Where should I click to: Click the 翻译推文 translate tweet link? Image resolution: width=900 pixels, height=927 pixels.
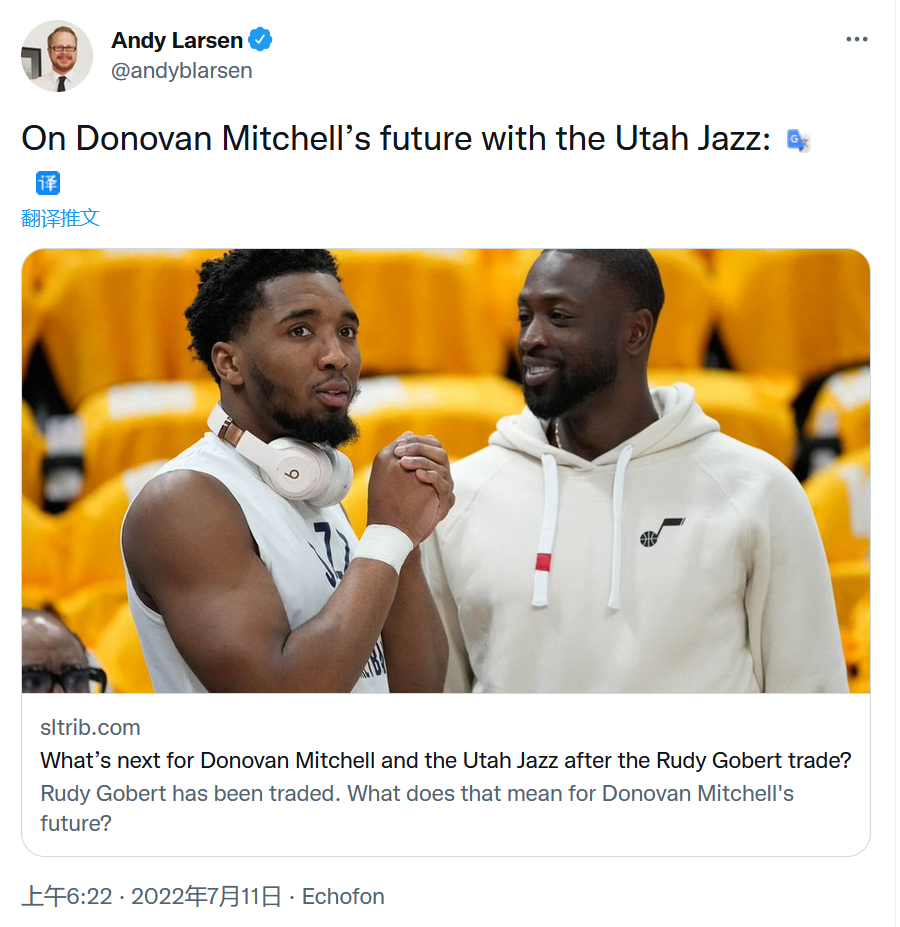tap(60, 218)
